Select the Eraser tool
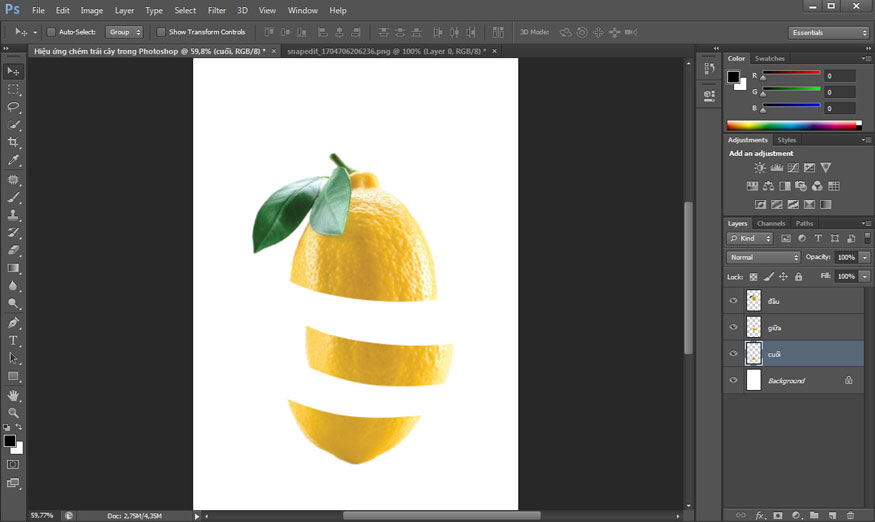Image resolution: width=875 pixels, height=522 pixels. 13,250
